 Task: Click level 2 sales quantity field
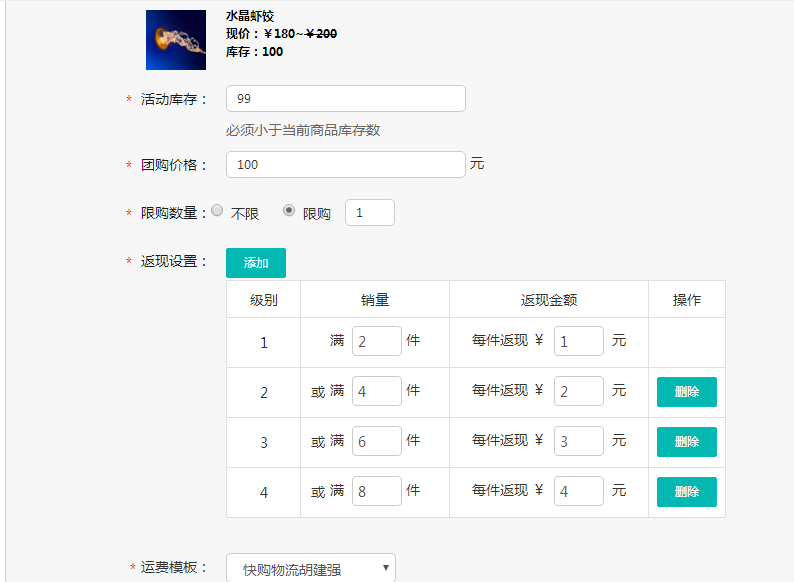[x=376, y=391]
